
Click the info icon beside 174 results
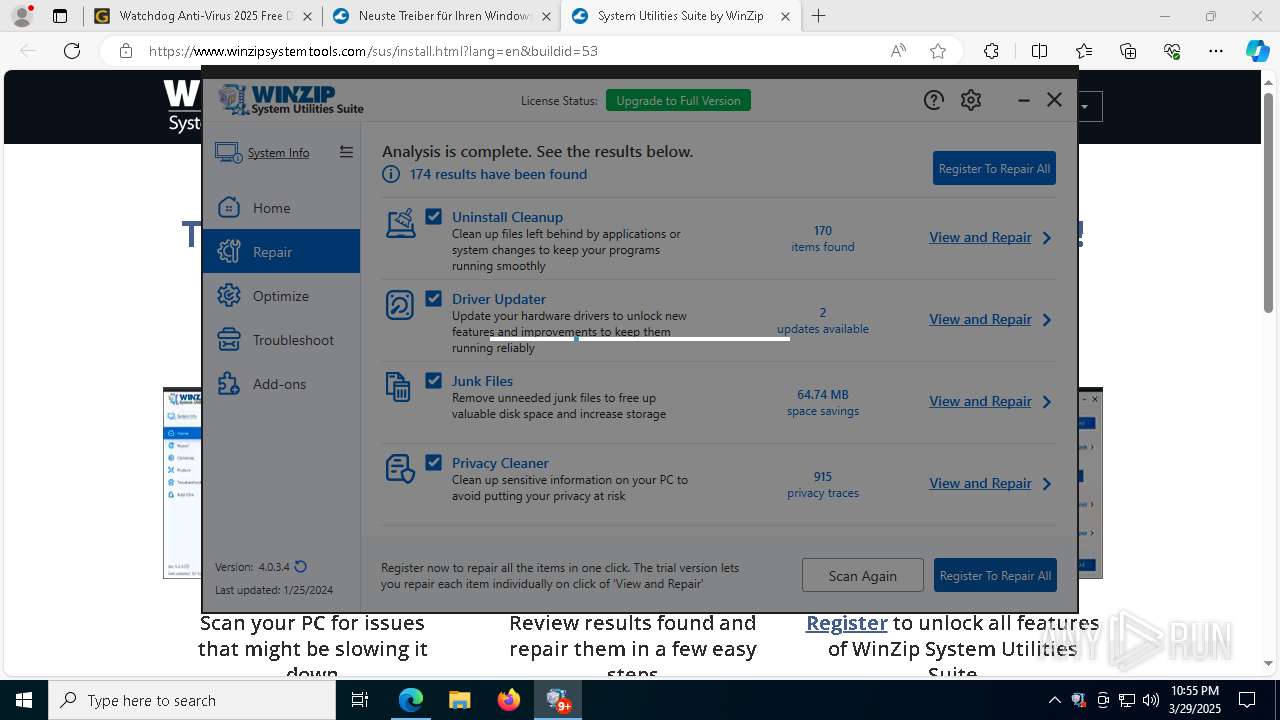pyautogui.click(x=391, y=174)
